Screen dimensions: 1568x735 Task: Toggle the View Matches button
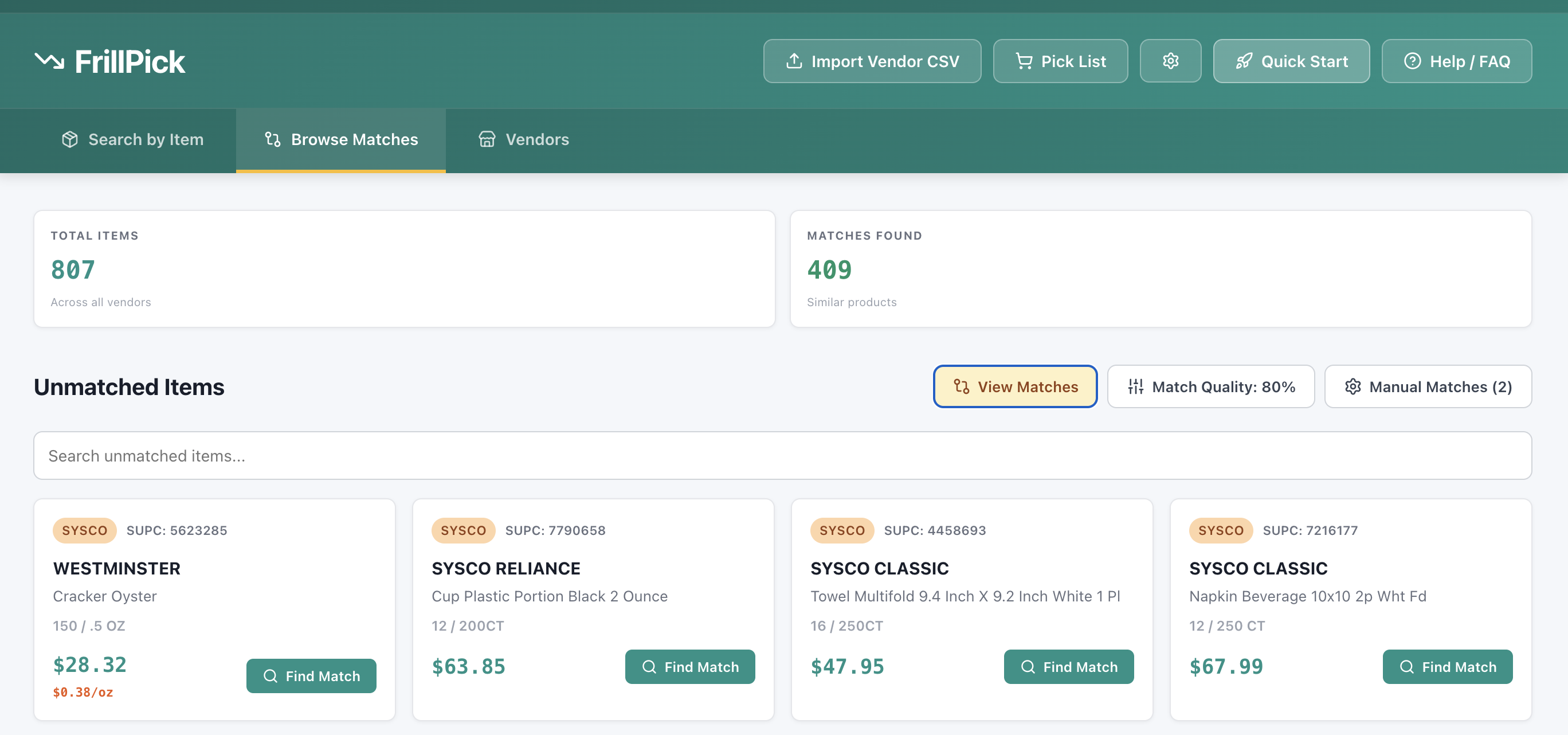coord(1015,386)
